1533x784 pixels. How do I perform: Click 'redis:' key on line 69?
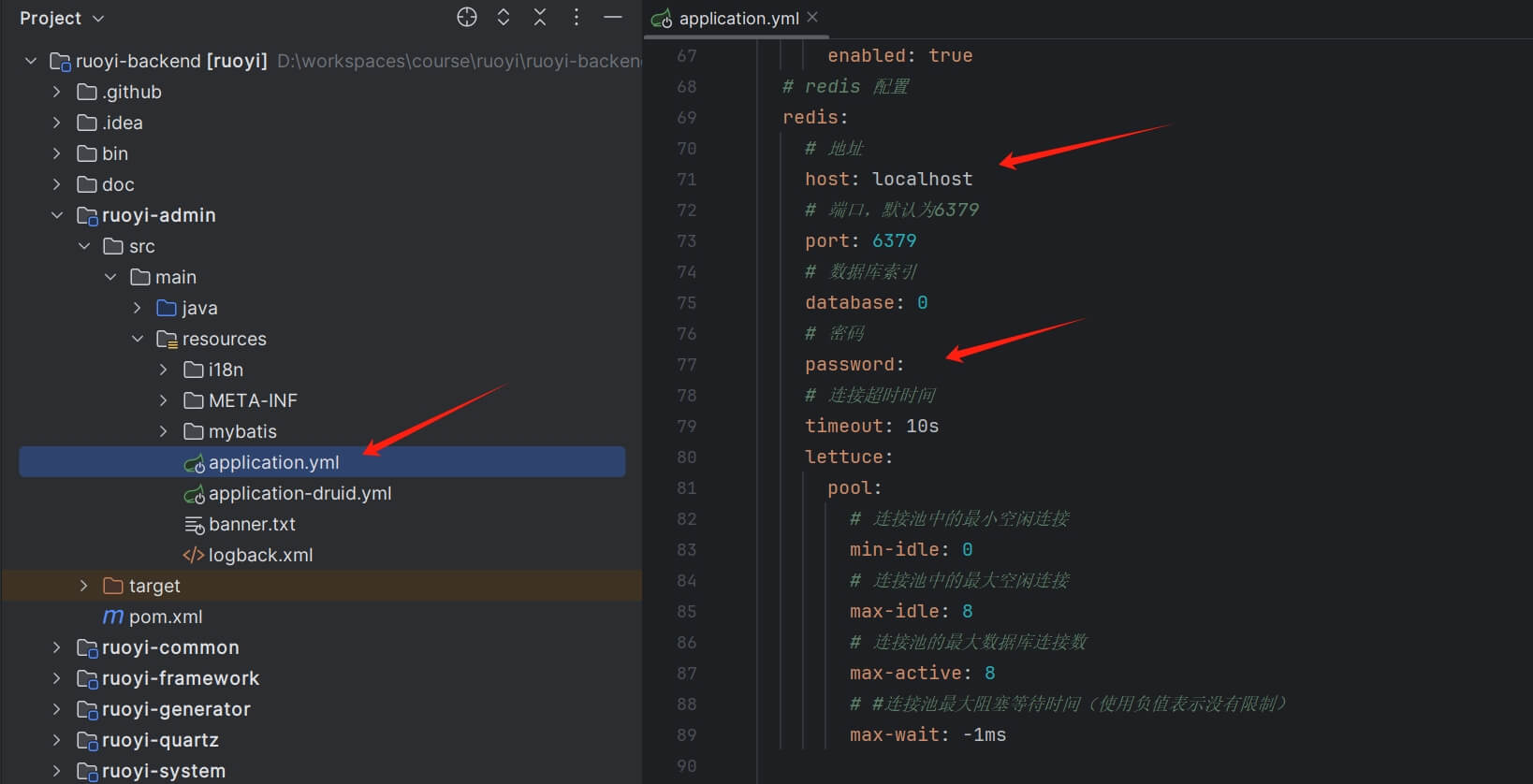[x=815, y=117]
